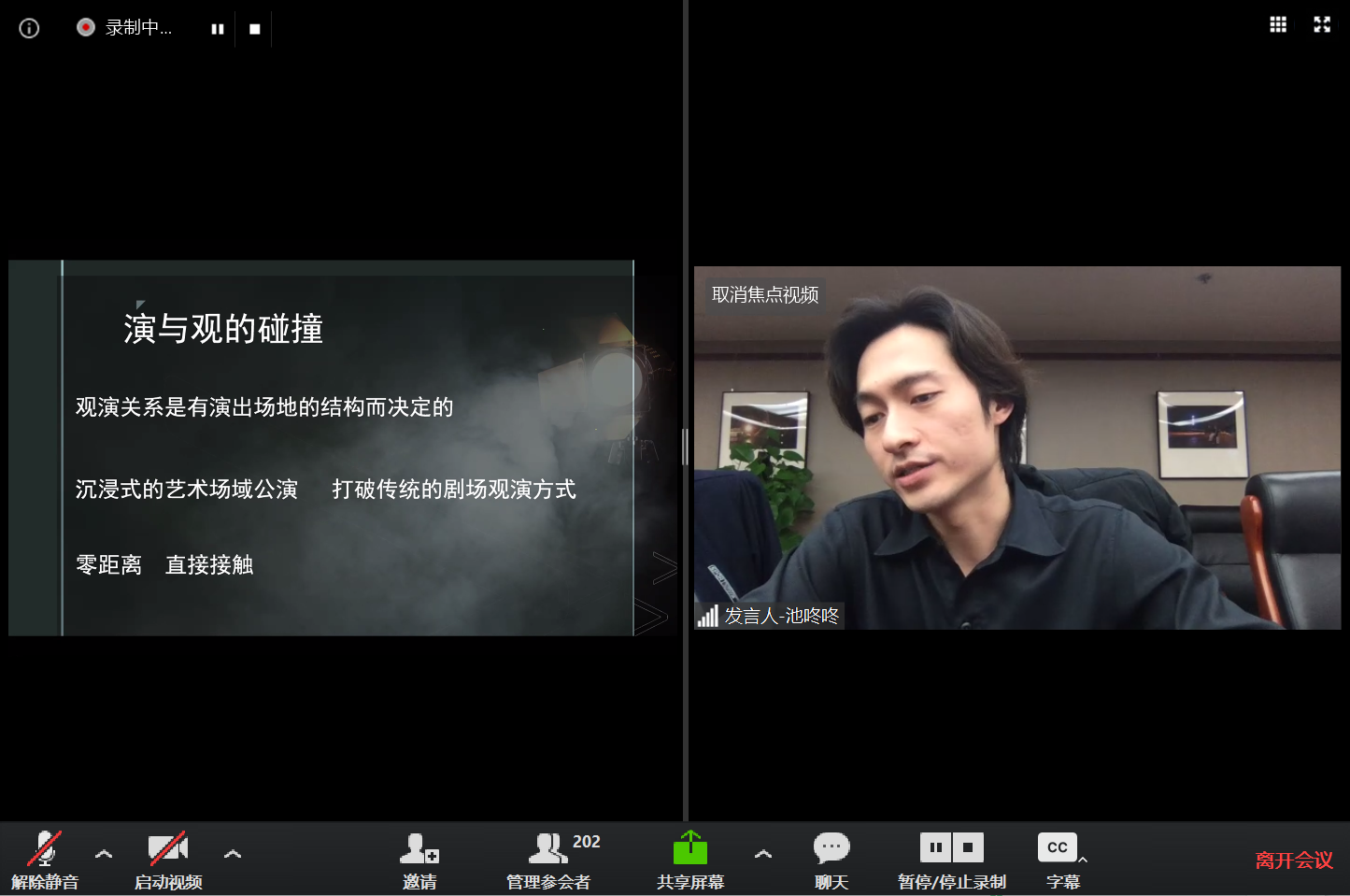This screenshot has height=896, width=1350.
Task: Enter full screen mode
Action: click(1322, 24)
